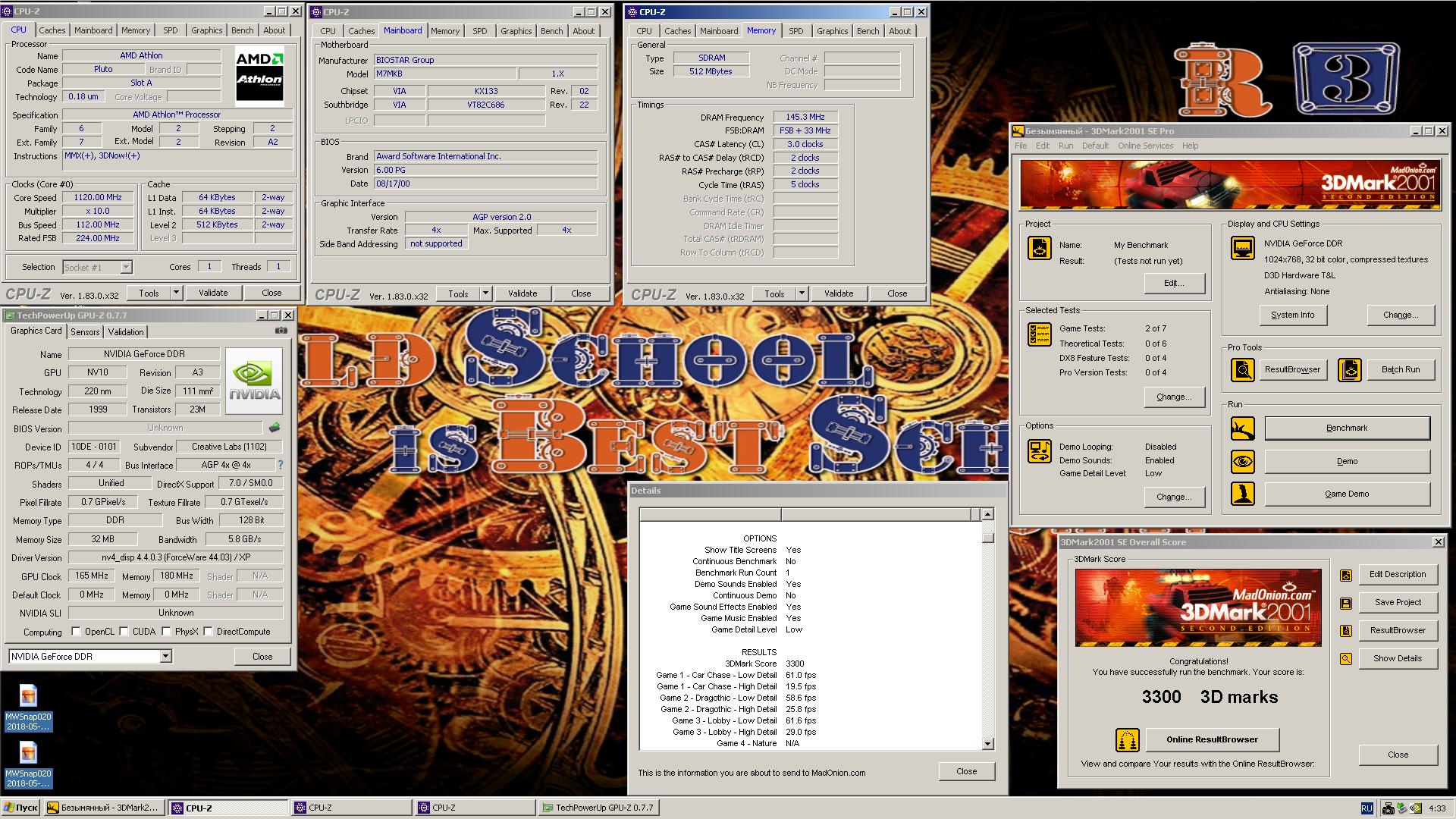This screenshot has width=1456, height=819.
Task: Toggle the DirectCompute checkbox
Action: pos(208,631)
